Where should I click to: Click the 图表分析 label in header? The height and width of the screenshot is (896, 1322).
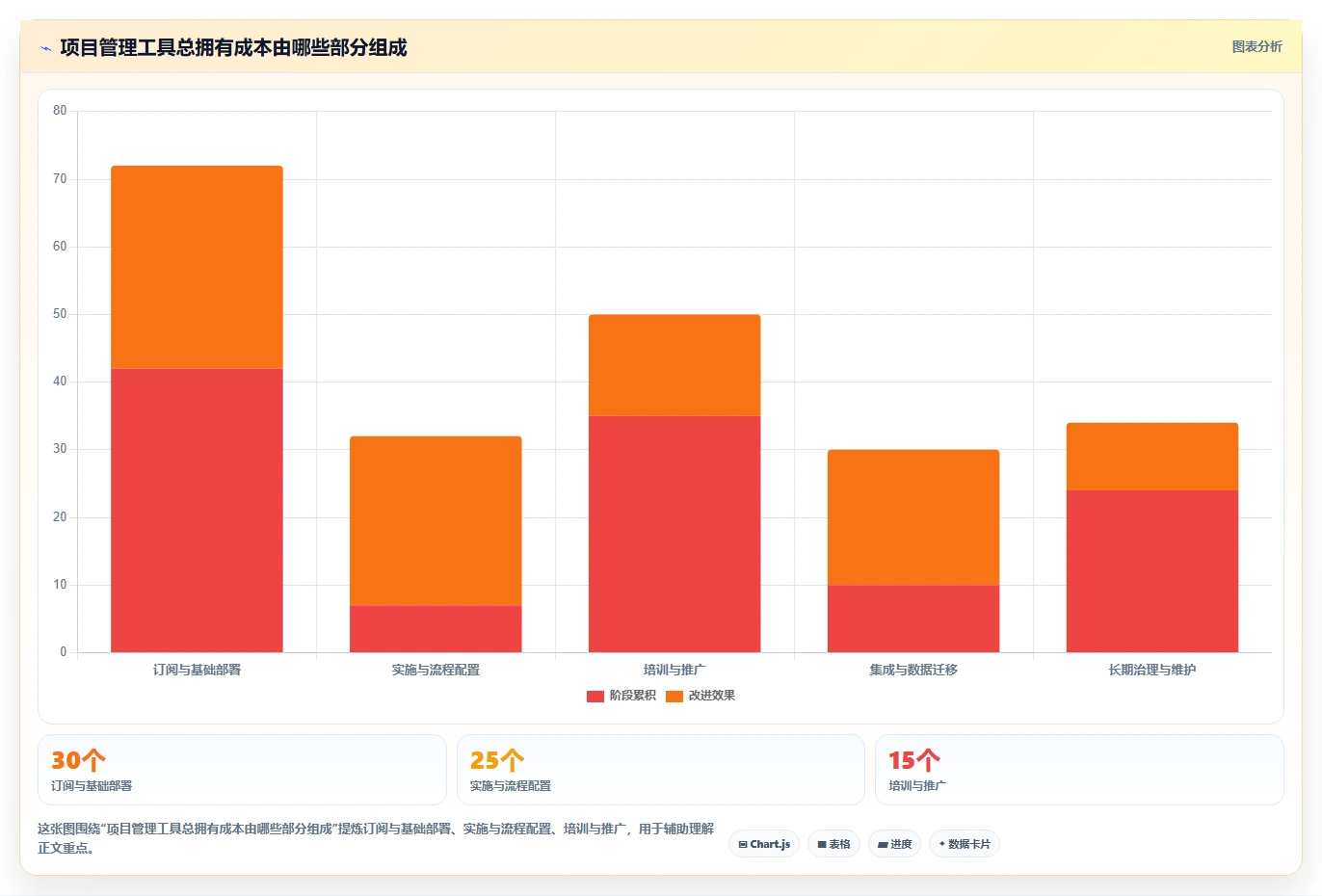coord(1256,46)
